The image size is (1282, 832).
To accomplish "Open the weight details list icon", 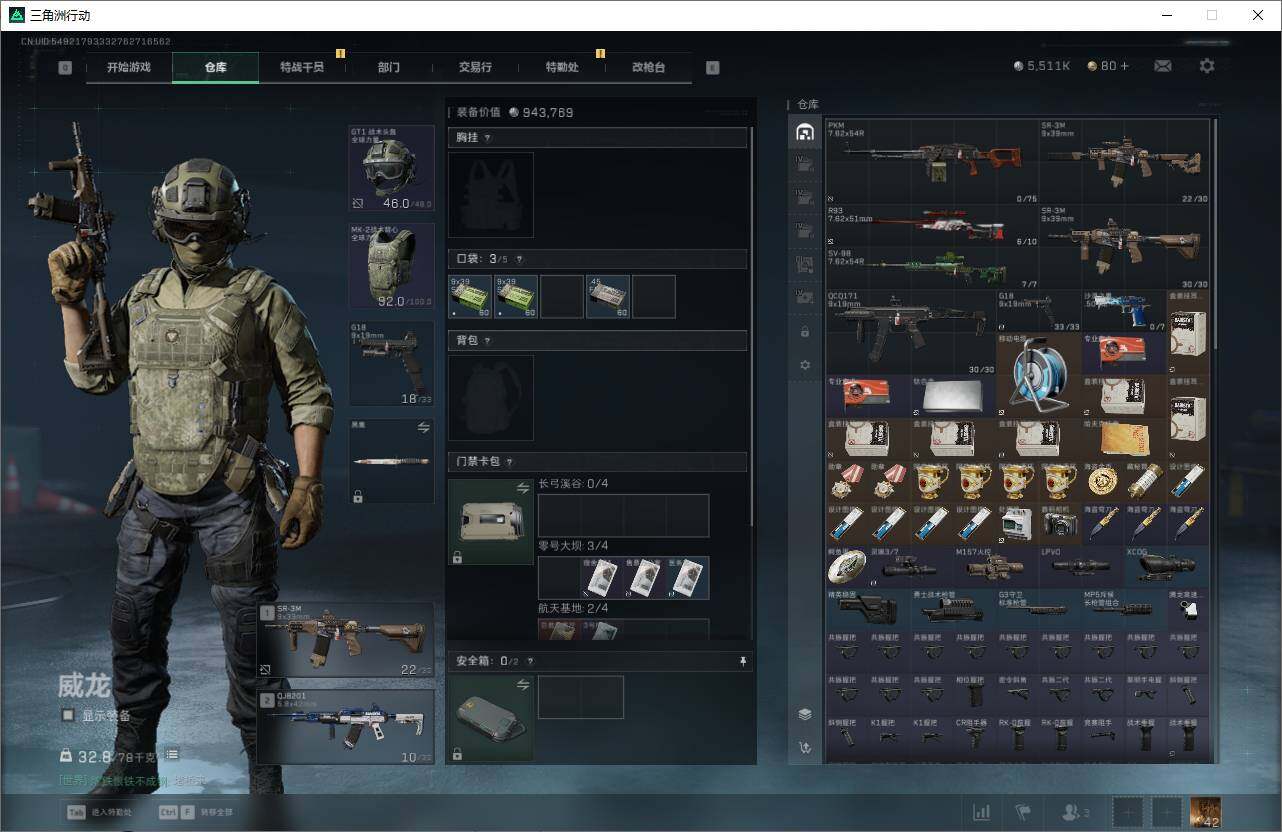I will 172,755.
